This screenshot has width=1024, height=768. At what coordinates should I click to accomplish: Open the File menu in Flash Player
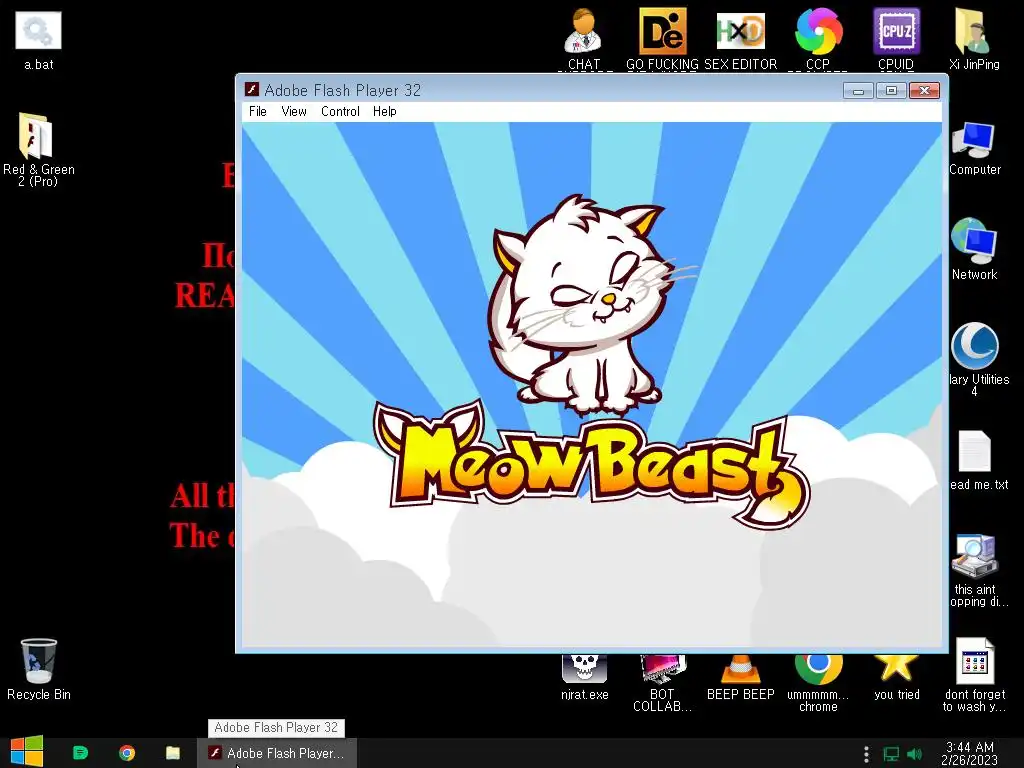(x=257, y=112)
